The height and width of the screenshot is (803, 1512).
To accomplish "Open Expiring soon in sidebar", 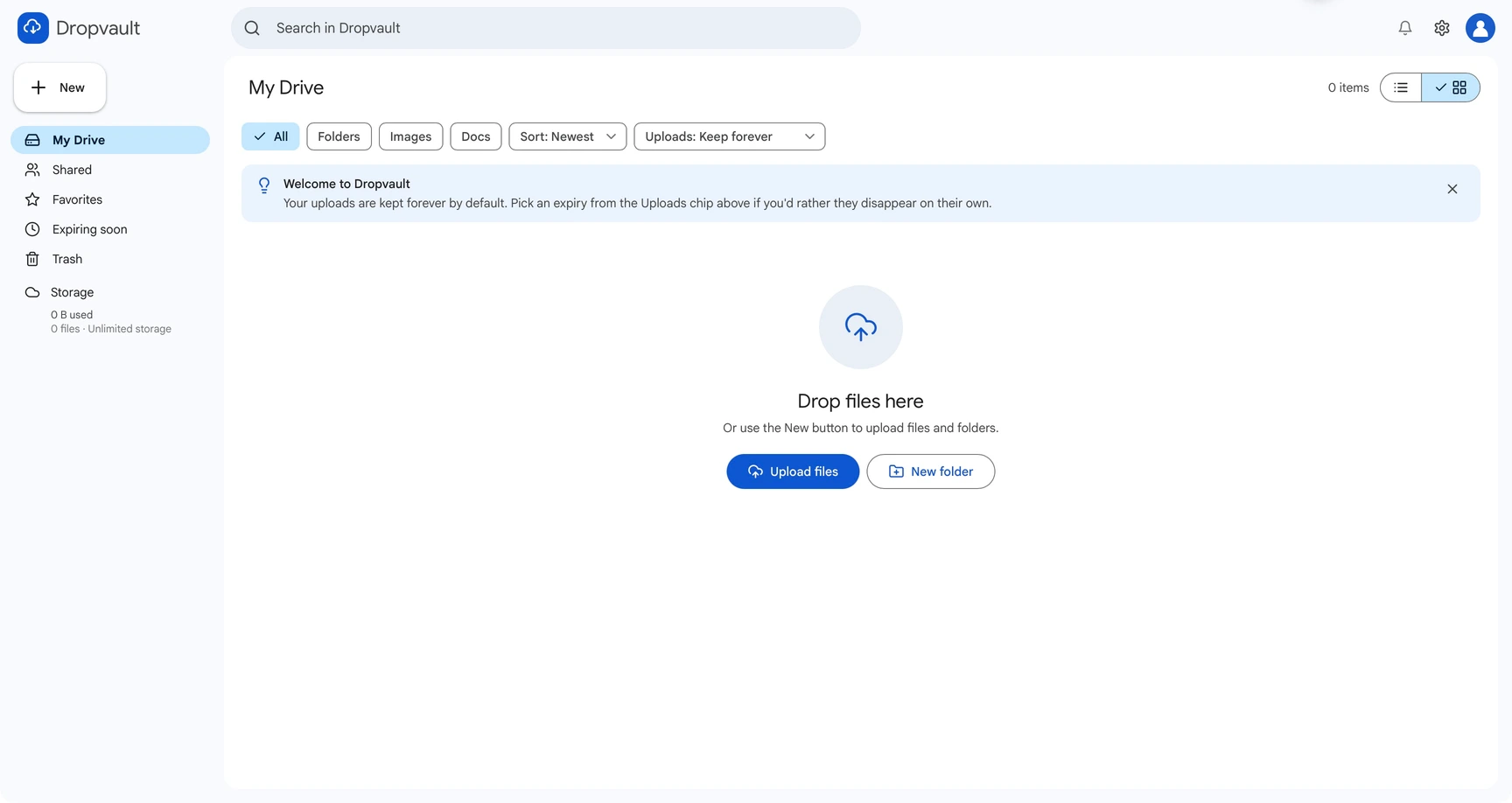I will (x=110, y=229).
